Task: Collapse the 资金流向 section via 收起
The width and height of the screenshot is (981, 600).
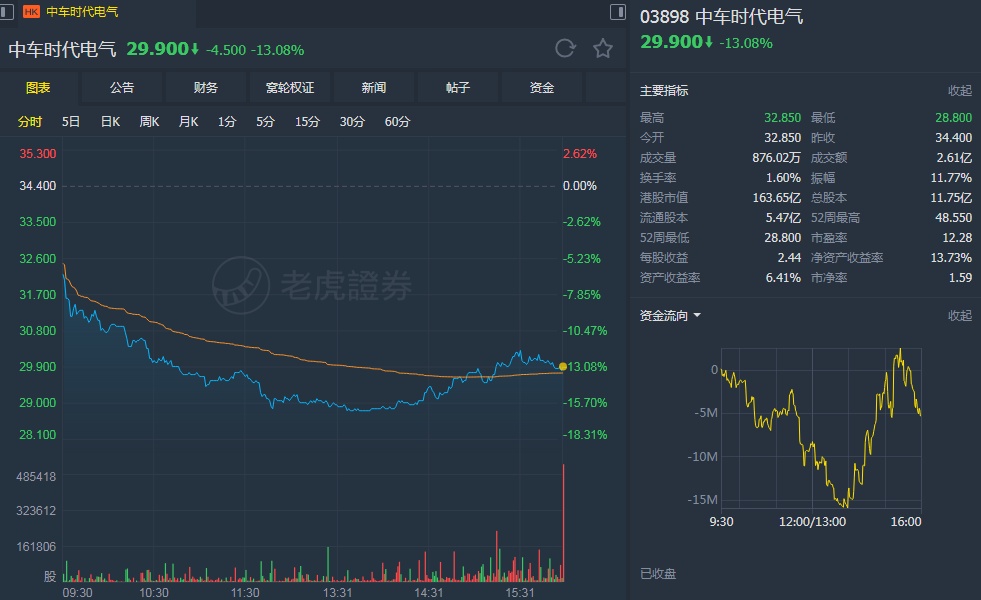Action: point(960,315)
